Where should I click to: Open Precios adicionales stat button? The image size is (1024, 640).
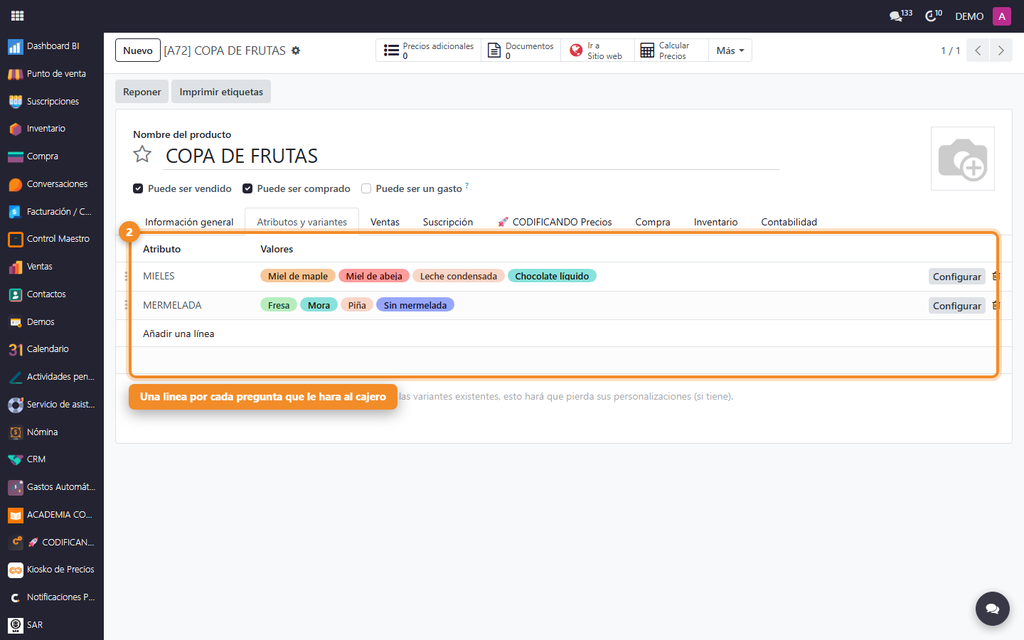point(428,50)
